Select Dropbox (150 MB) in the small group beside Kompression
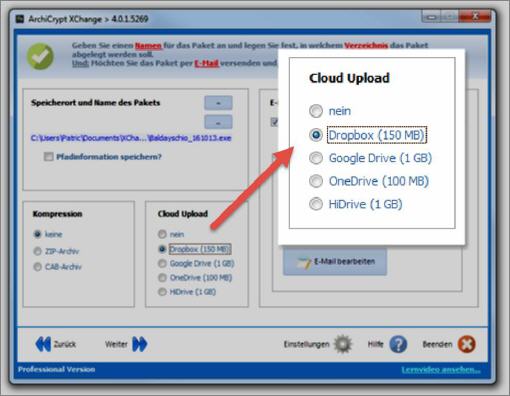The width and height of the screenshot is (510, 396). coord(162,249)
